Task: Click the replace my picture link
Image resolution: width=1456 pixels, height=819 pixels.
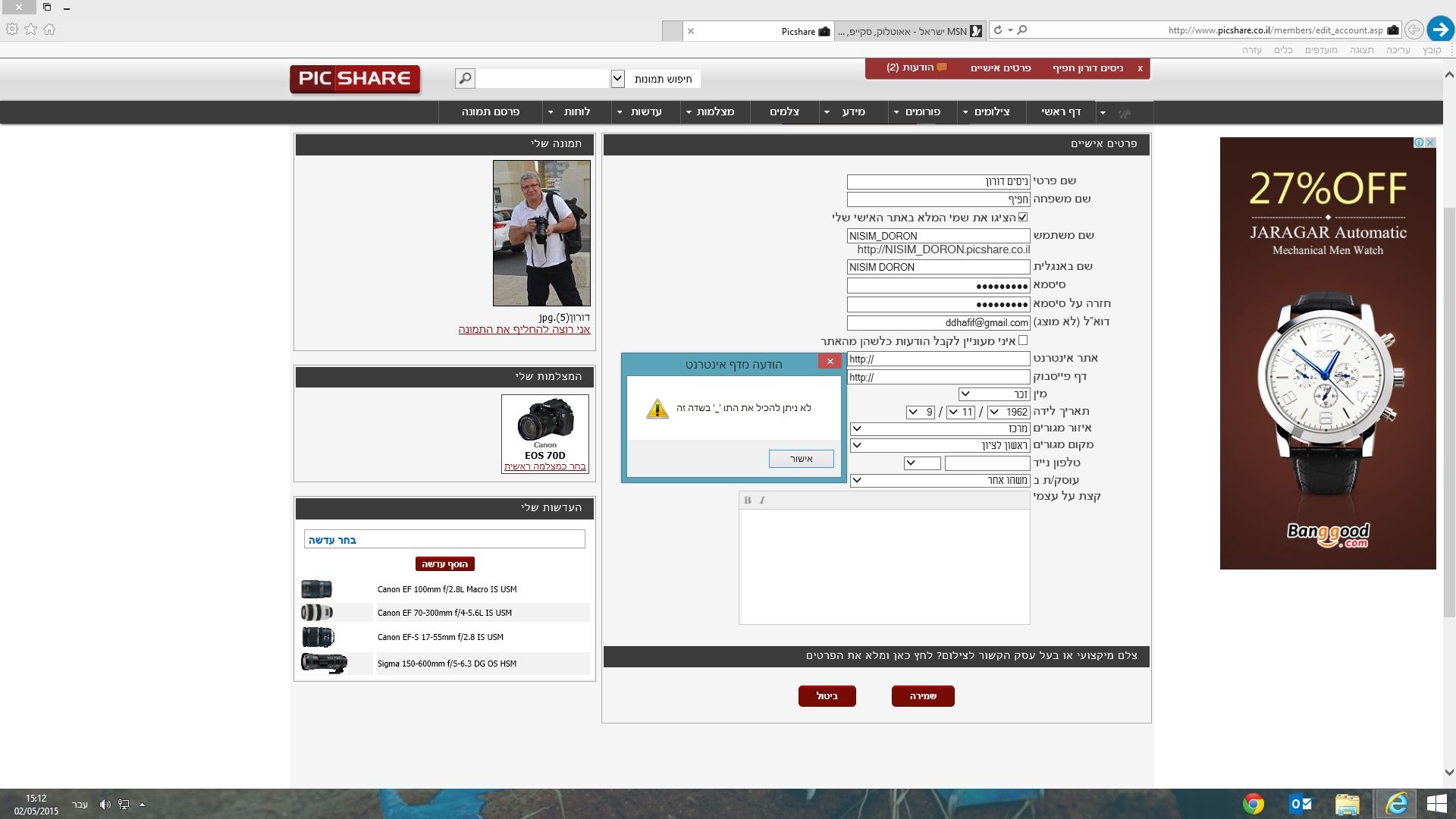Action: click(524, 330)
